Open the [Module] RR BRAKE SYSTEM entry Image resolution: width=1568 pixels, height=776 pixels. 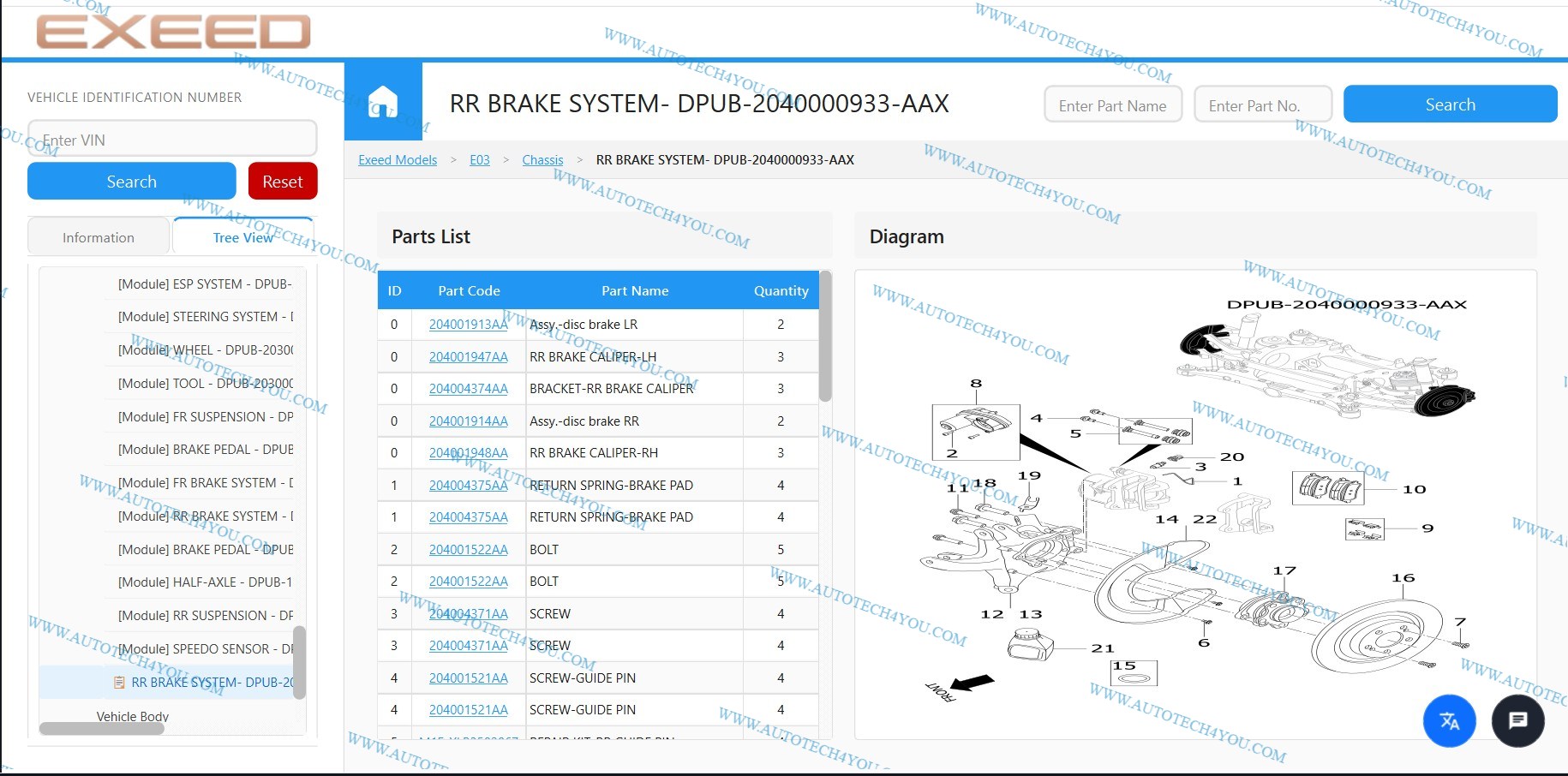click(x=206, y=516)
